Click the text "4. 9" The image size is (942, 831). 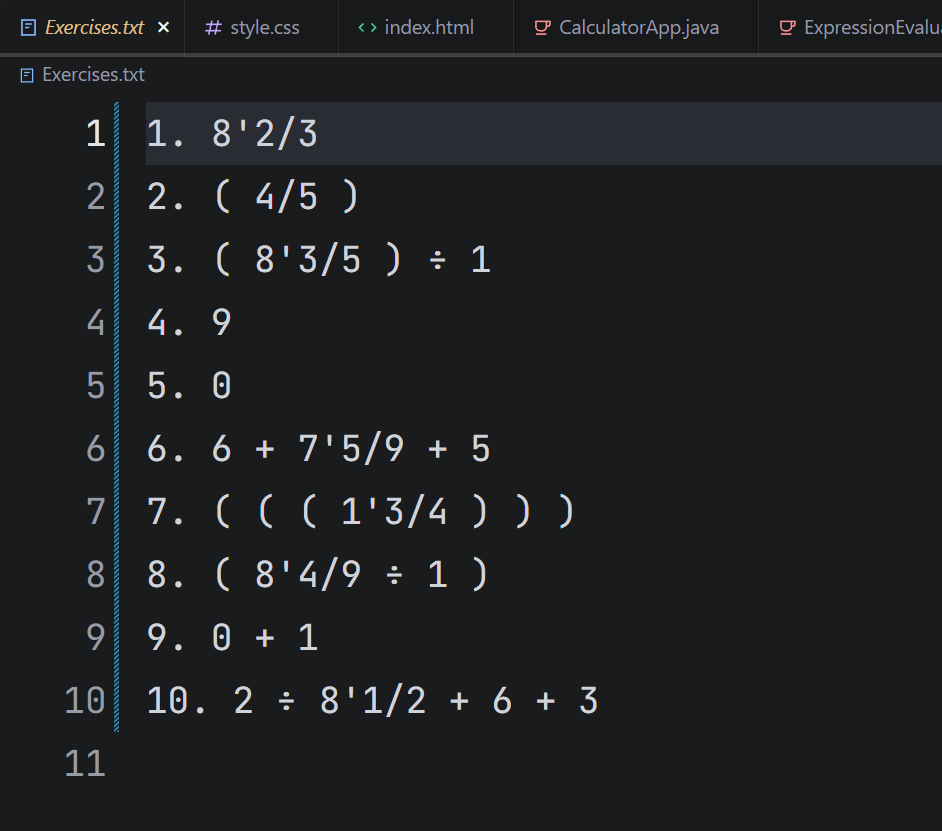click(x=189, y=323)
